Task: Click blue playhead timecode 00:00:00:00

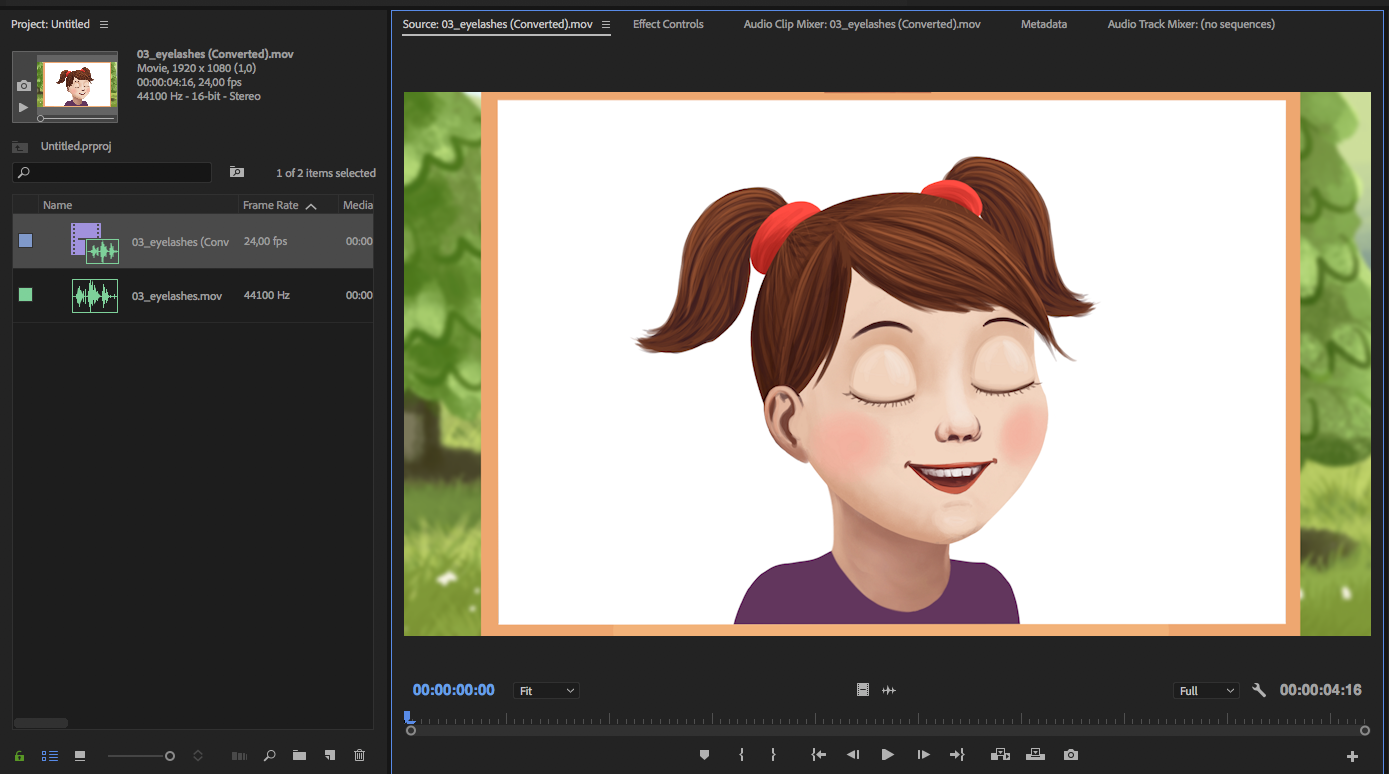Action: pos(454,690)
